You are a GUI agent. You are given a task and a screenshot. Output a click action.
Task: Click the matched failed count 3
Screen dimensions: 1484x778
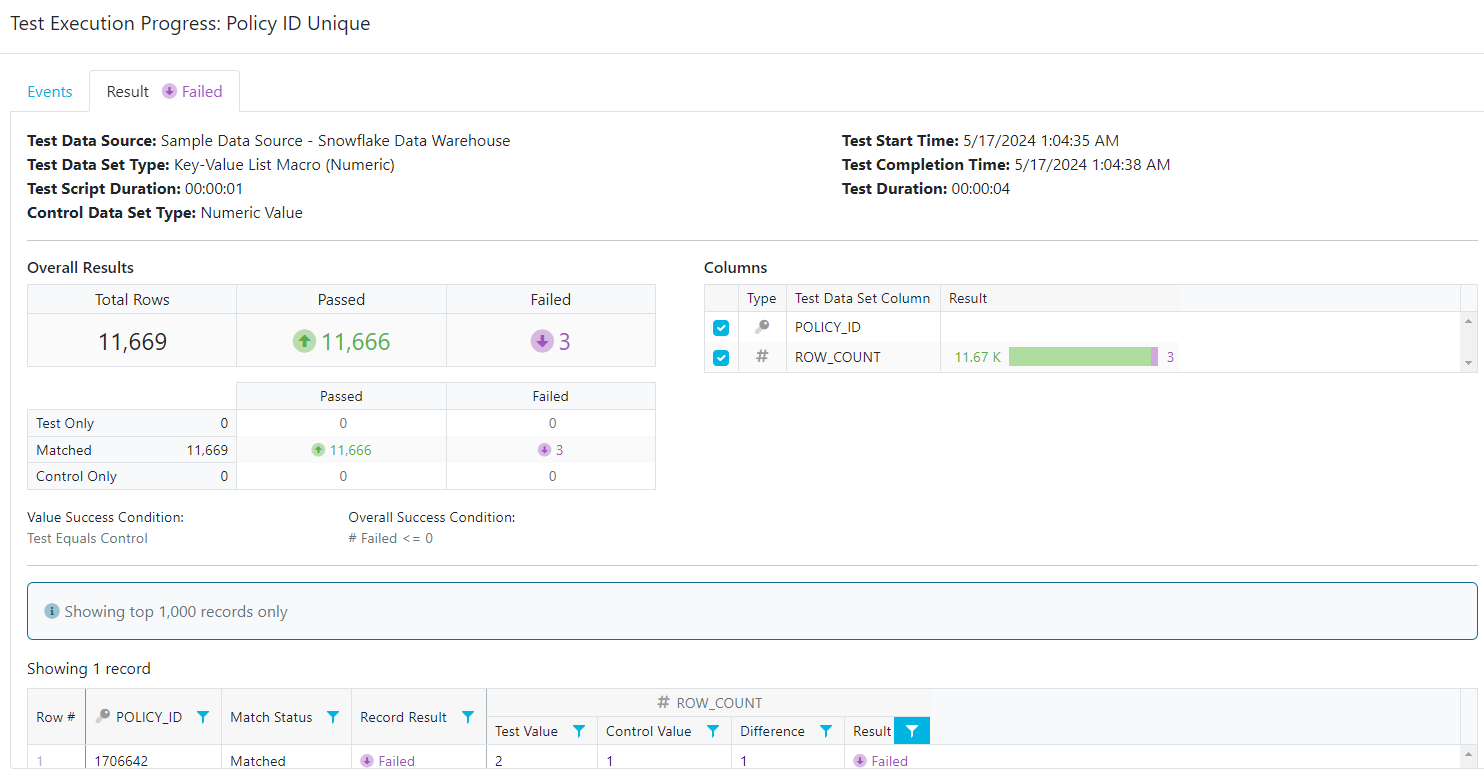(x=559, y=450)
